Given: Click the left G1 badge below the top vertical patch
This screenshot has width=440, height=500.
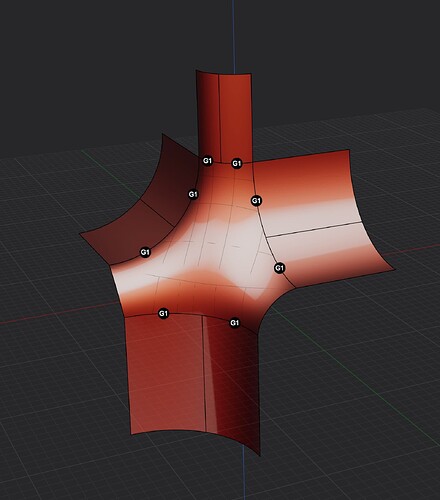Looking at the screenshot, I should pyautogui.click(x=207, y=161).
